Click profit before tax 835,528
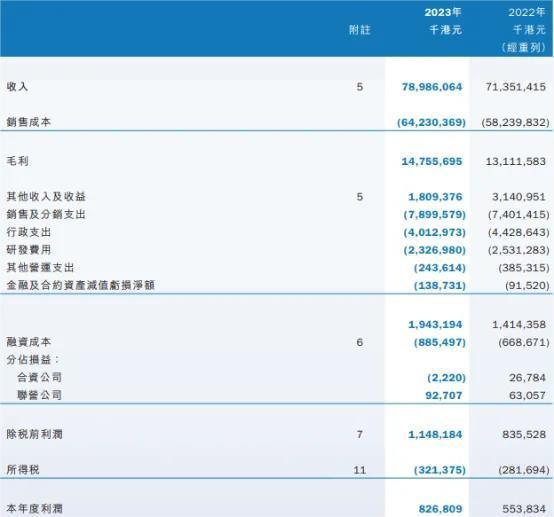 [x=524, y=435]
